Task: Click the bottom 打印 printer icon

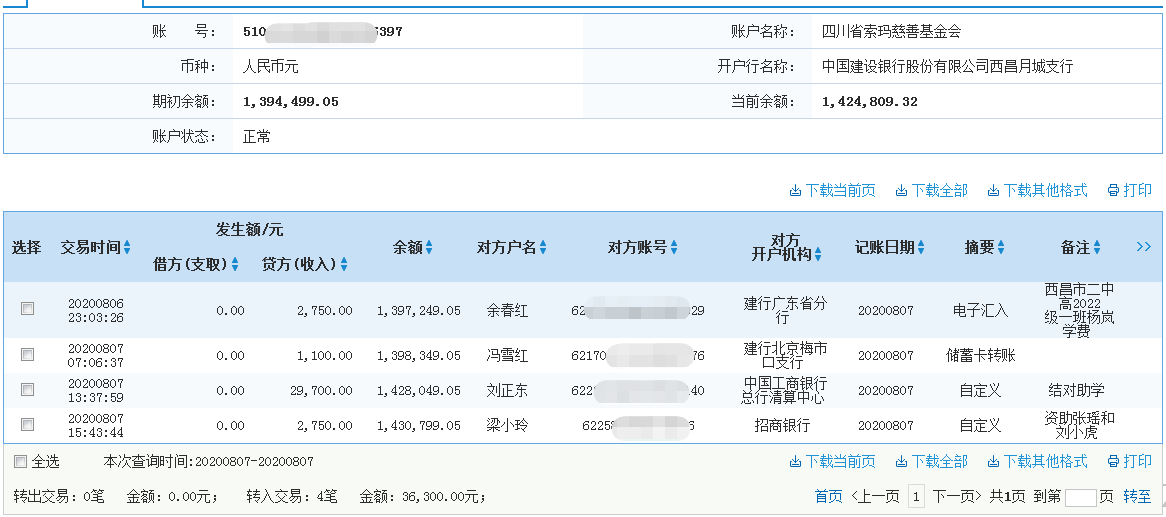Action: 1112,462
